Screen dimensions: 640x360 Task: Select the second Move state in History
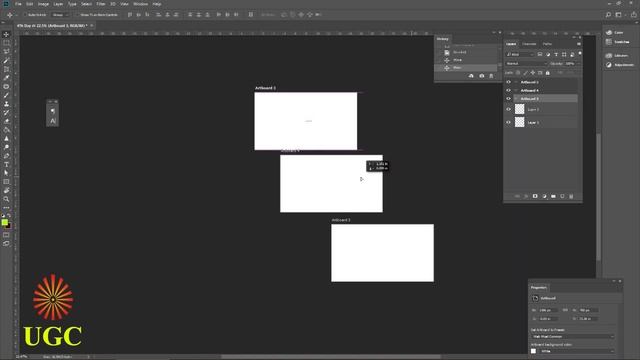467,68
